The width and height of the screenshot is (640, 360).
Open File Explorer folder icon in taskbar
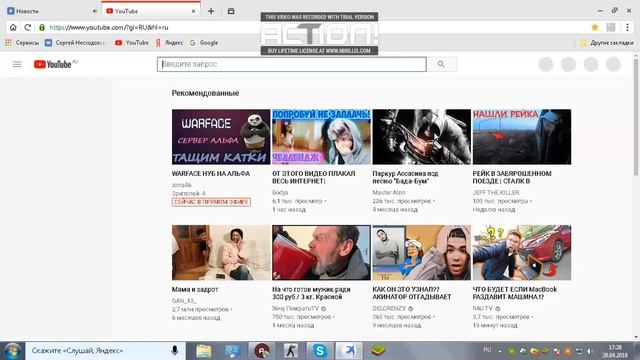pos(204,351)
